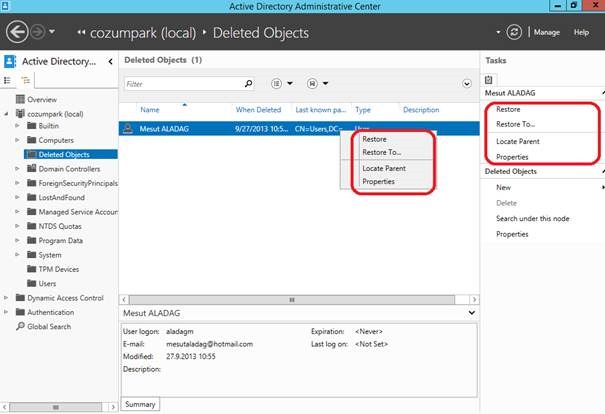Choose Restore To... in context menu
Screen dimensions: 605x414
[382, 152]
